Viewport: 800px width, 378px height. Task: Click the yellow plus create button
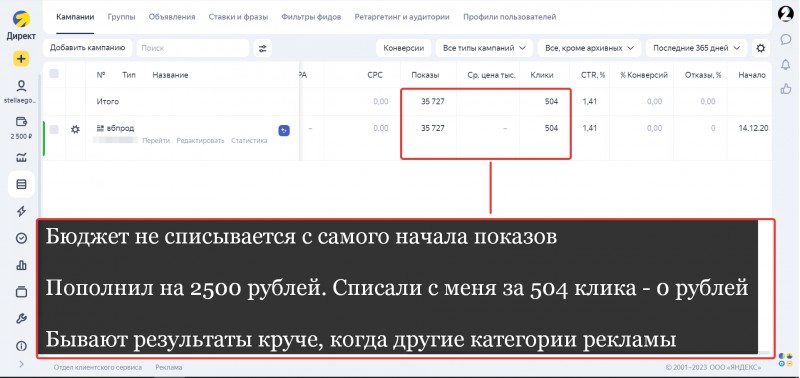[x=21, y=59]
